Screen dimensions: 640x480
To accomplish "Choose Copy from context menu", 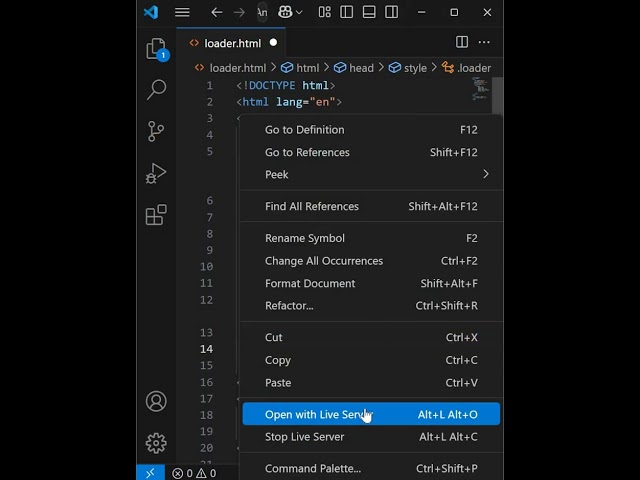I will [371, 360].
